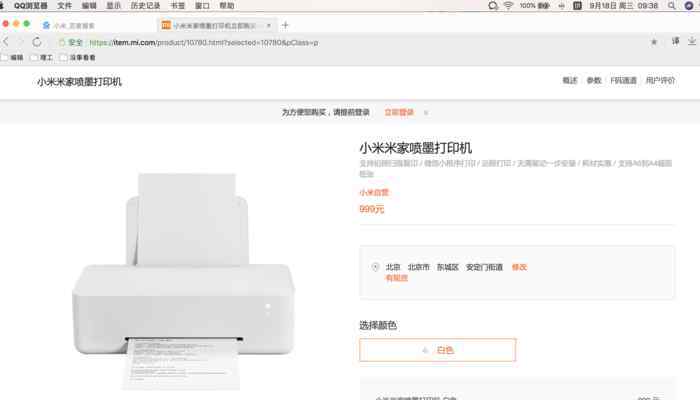This screenshot has width=700, height=400.
Task: Select the 白色 color option
Action: 438,350
